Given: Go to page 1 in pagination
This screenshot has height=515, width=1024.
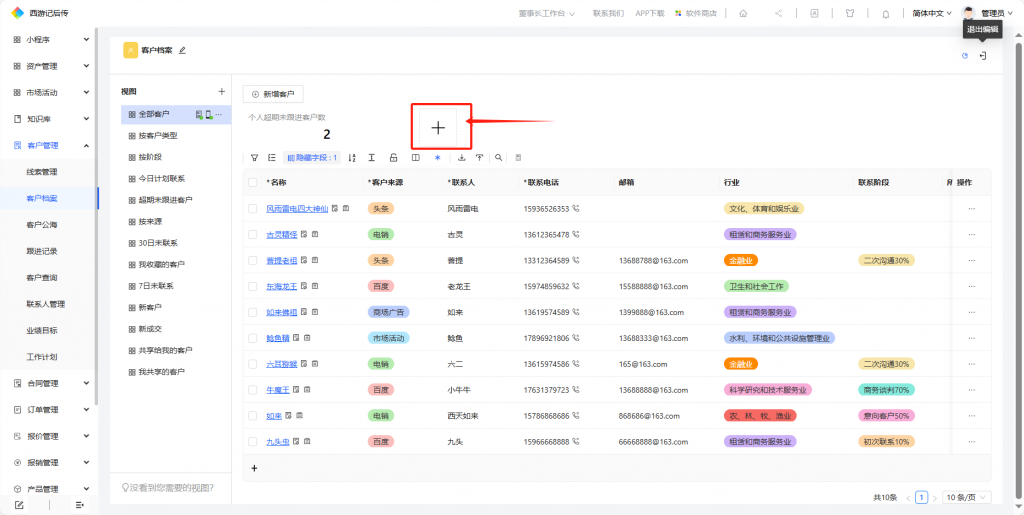Looking at the screenshot, I should pos(921,497).
